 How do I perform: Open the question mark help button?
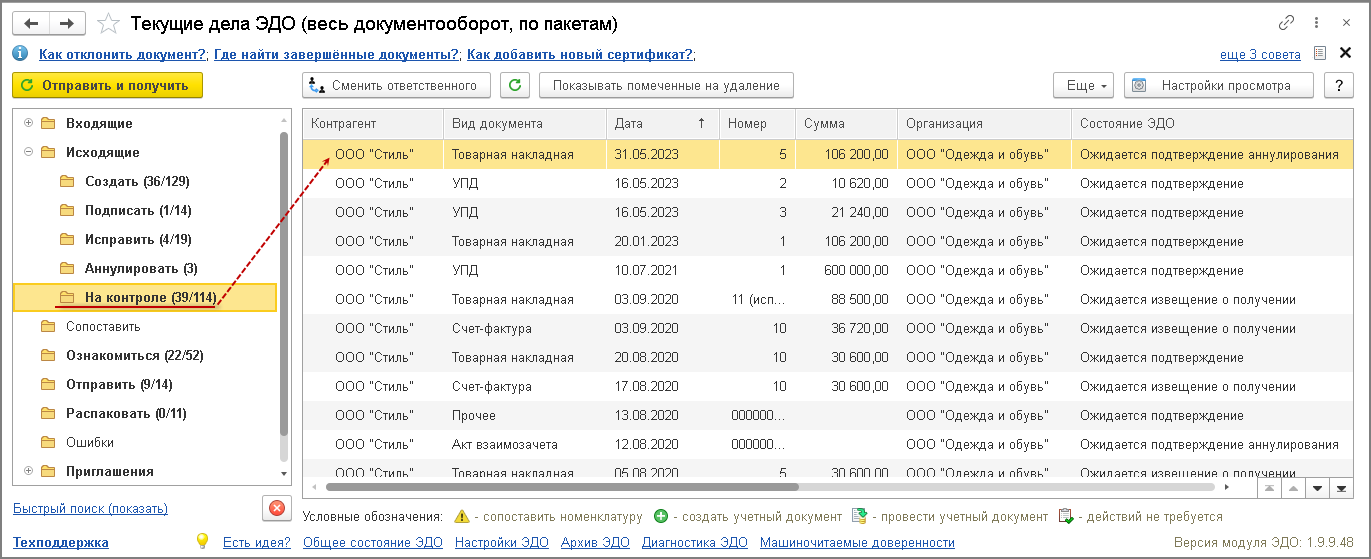pos(1338,85)
